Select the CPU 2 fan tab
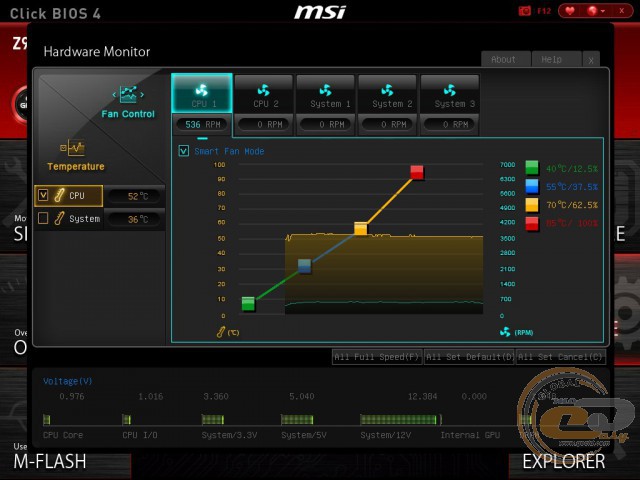 pyautogui.click(x=264, y=94)
